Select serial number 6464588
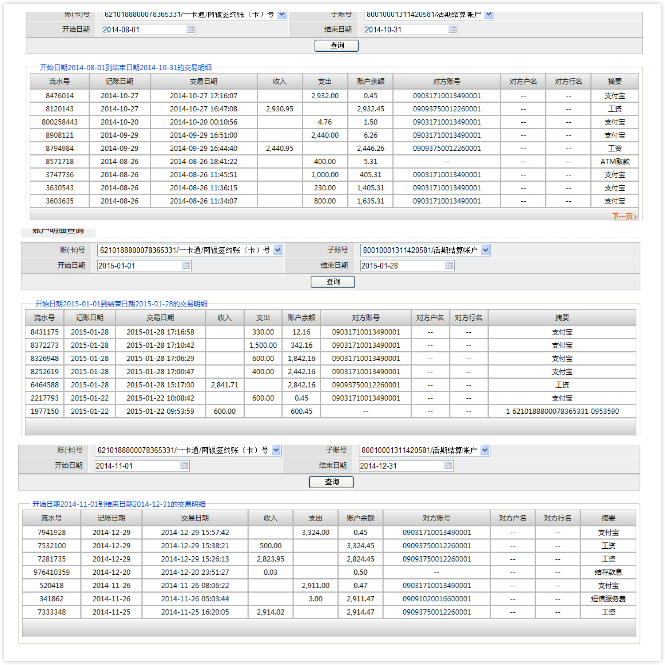 click(x=45, y=385)
